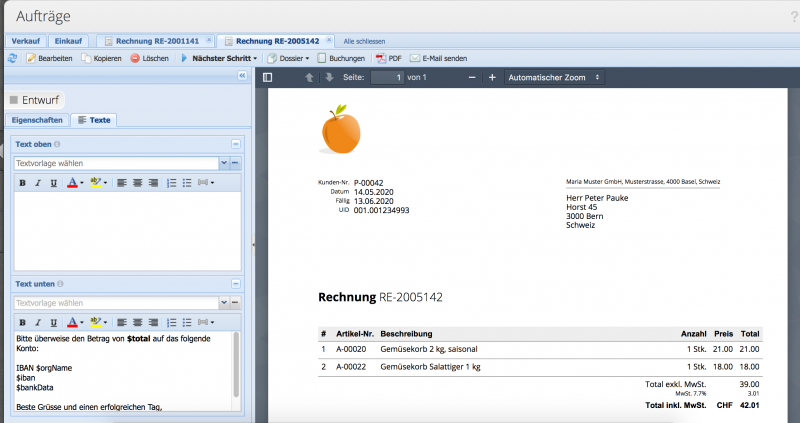Align left in Text oben editor
Screen dimensions: 800x423
pyautogui.click(x=121, y=183)
